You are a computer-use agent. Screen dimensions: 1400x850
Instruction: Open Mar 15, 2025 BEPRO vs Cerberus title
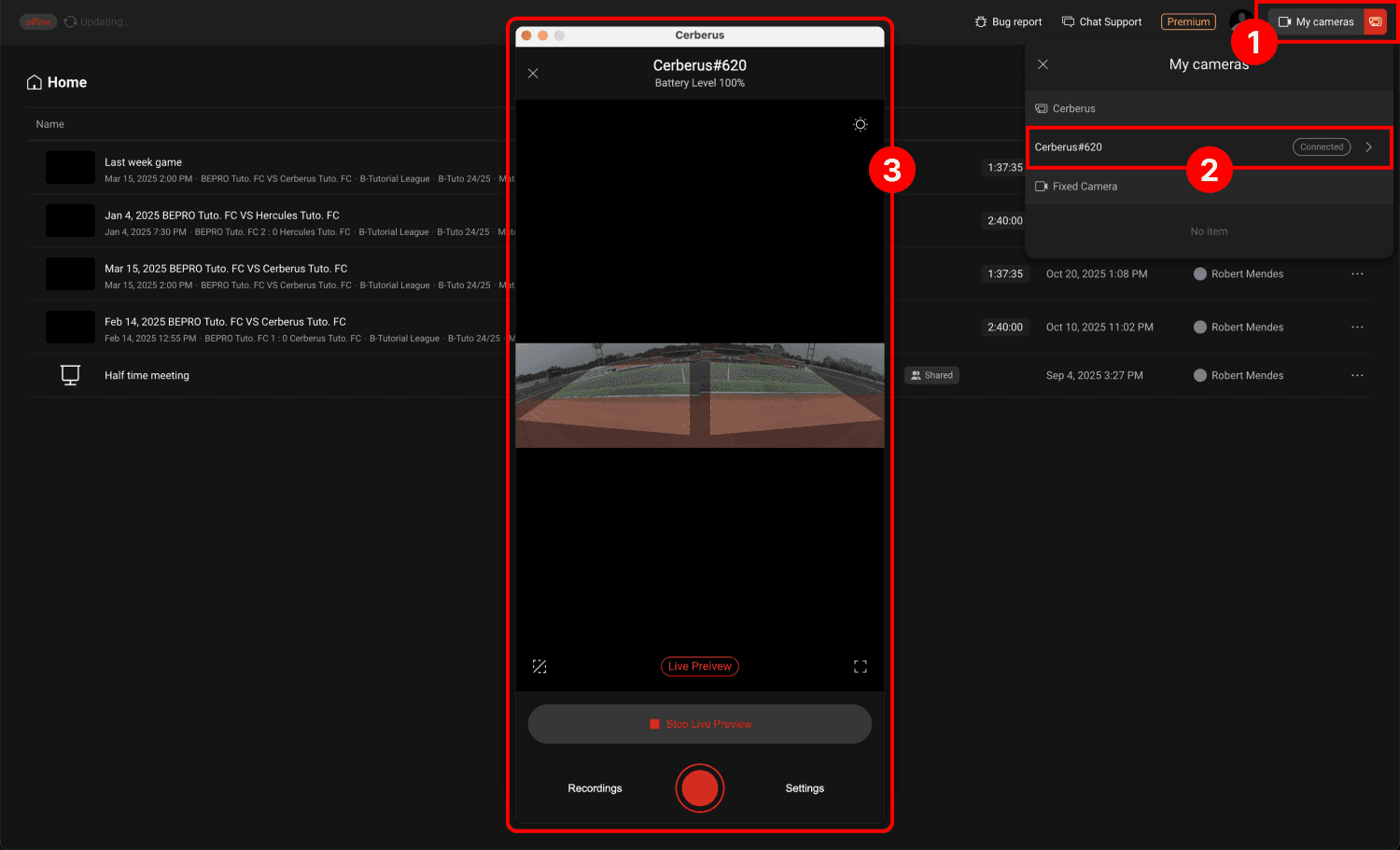[x=226, y=269]
